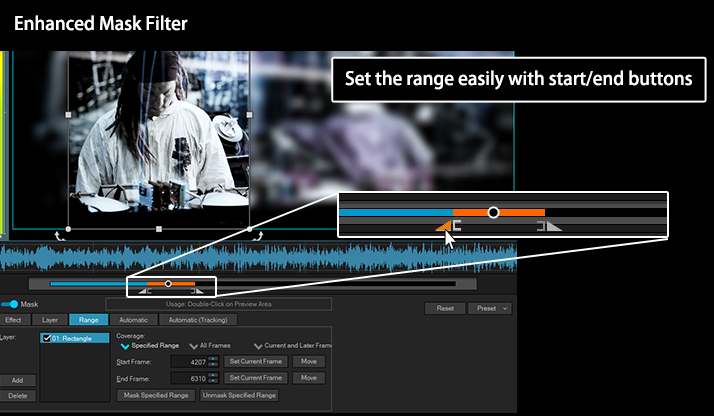This screenshot has width=714, height=416.
Task: Click Move next to Start Frame
Action: [x=309, y=361]
